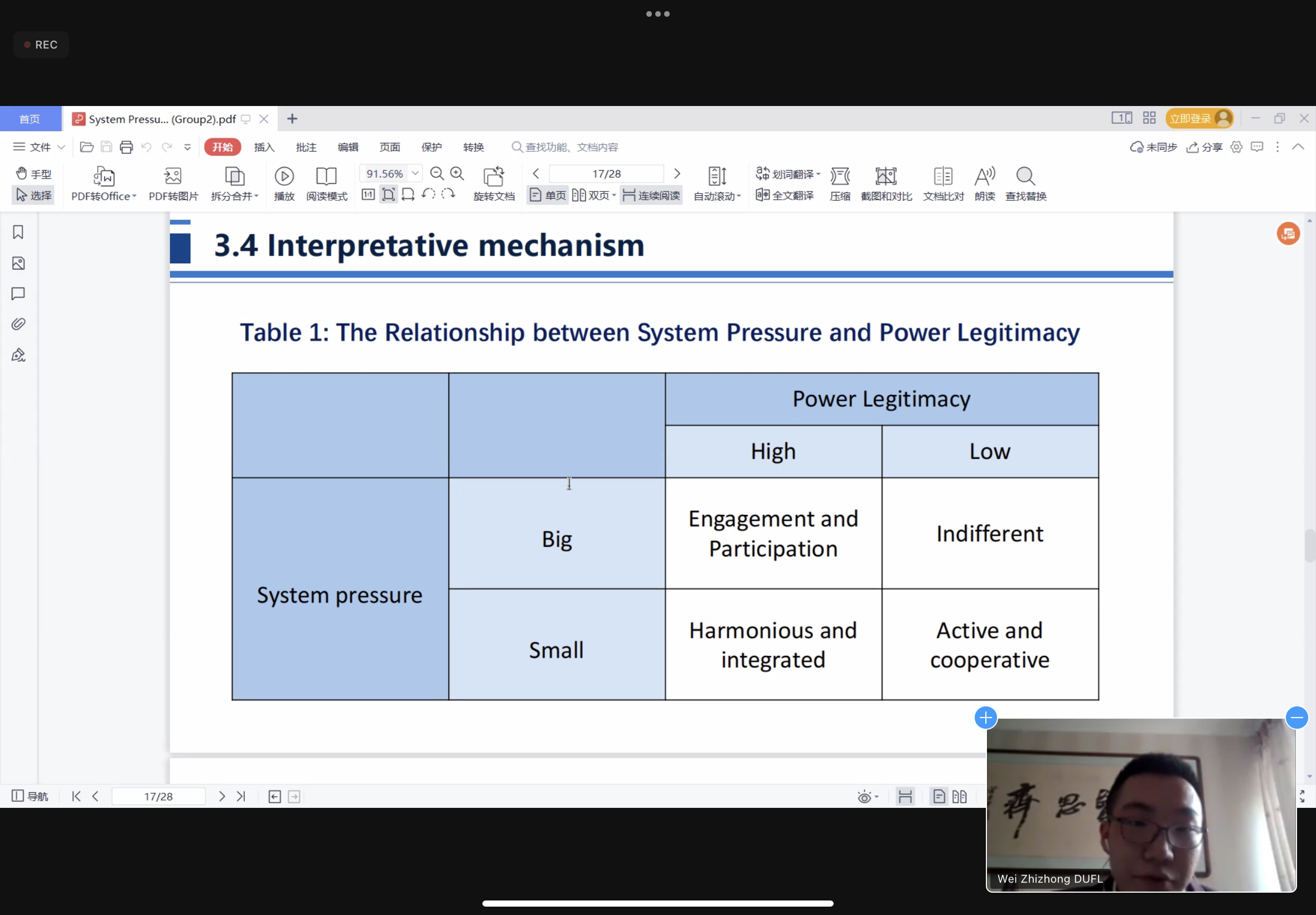The width and height of the screenshot is (1316, 915).
Task: Click the 朗读 read aloud icon
Action: (984, 176)
